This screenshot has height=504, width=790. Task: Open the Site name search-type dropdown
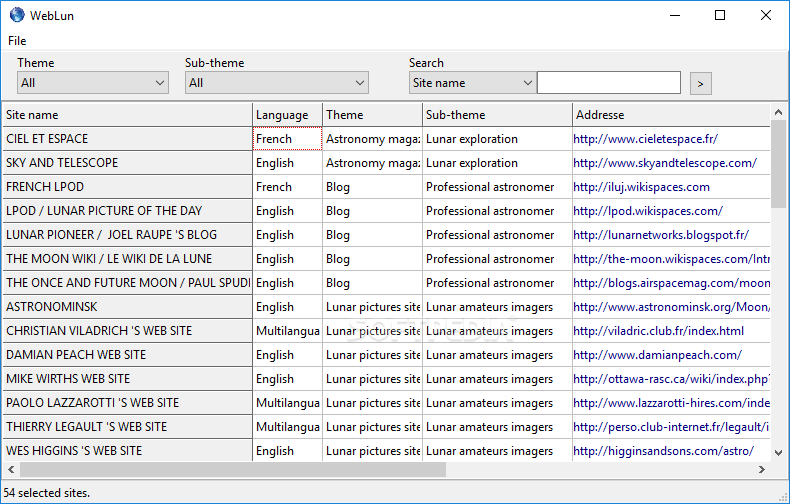coord(472,83)
